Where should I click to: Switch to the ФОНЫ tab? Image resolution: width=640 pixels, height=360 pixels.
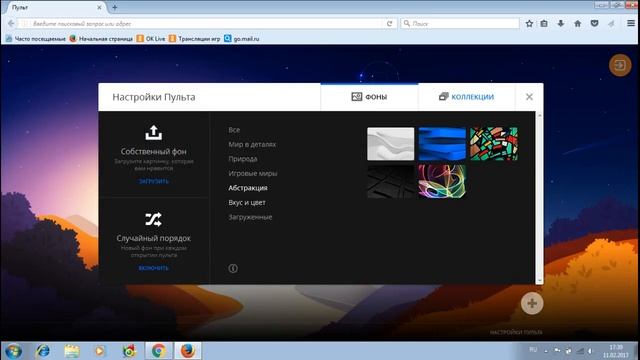(x=369, y=97)
